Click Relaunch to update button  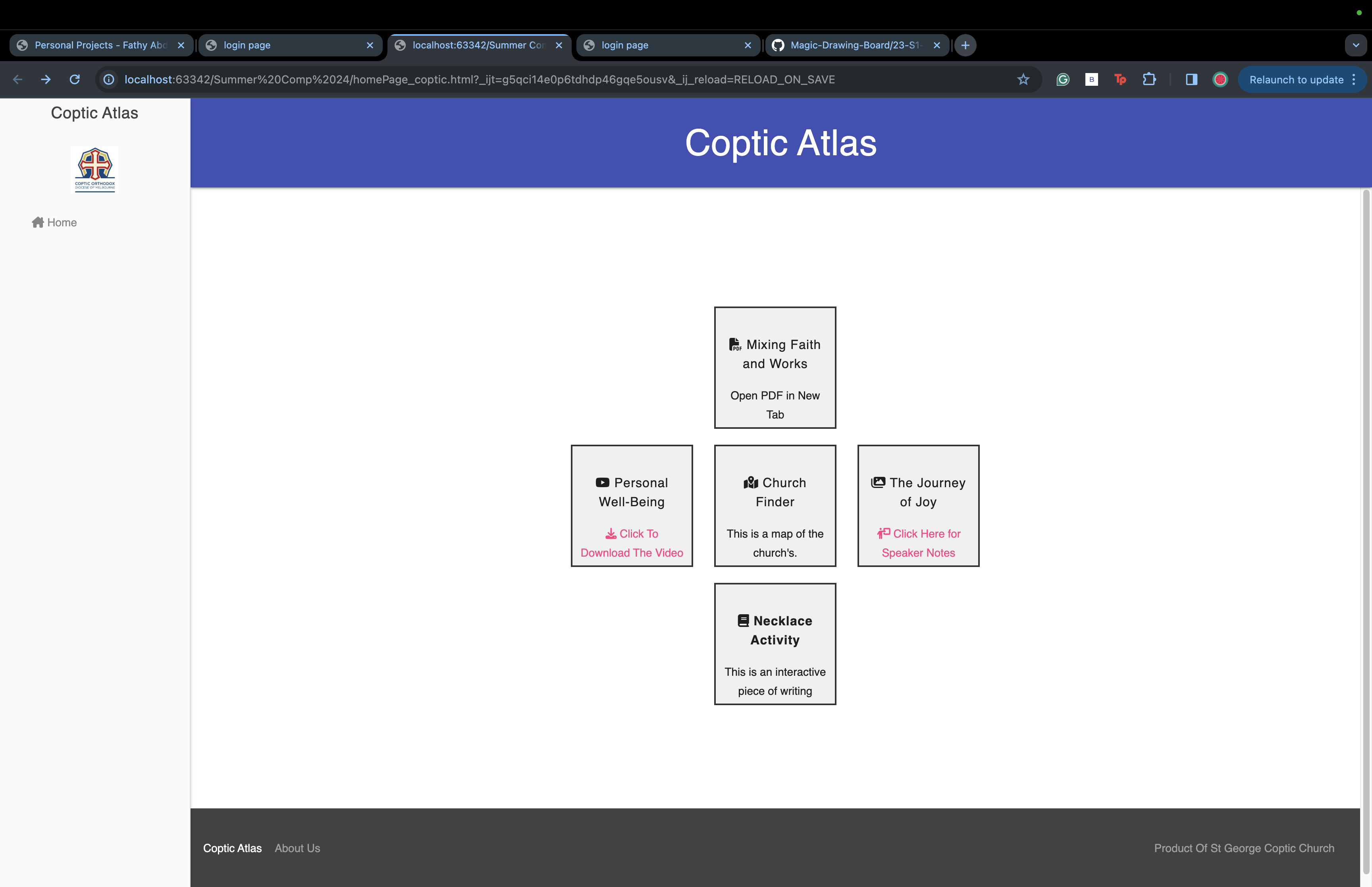[1296, 79]
